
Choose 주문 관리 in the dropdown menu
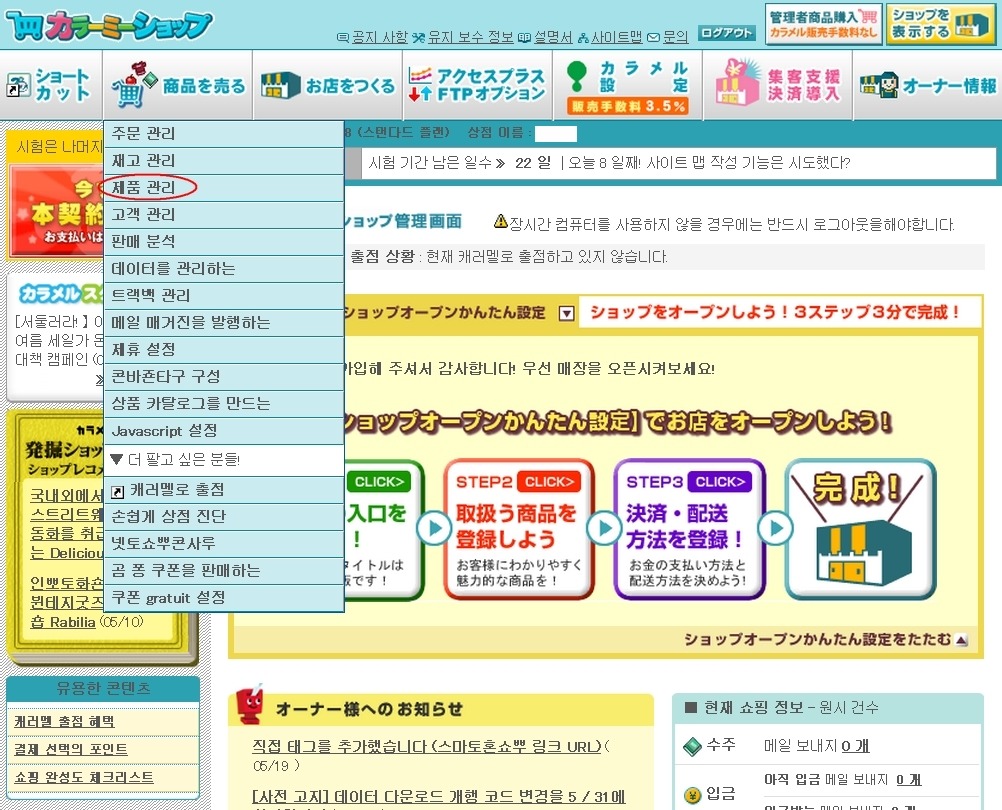[x=144, y=133]
